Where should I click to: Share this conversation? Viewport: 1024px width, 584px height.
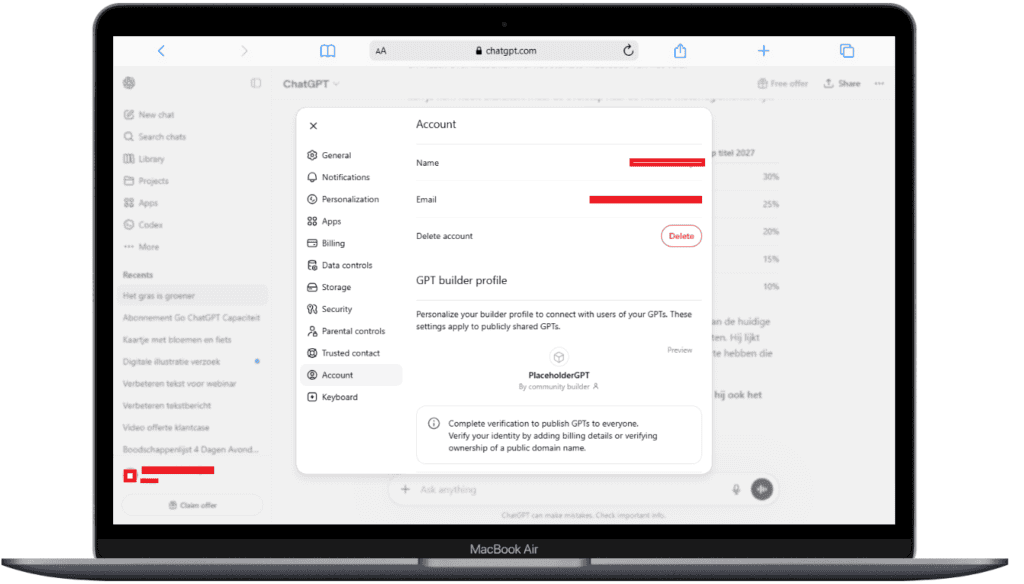[842, 84]
